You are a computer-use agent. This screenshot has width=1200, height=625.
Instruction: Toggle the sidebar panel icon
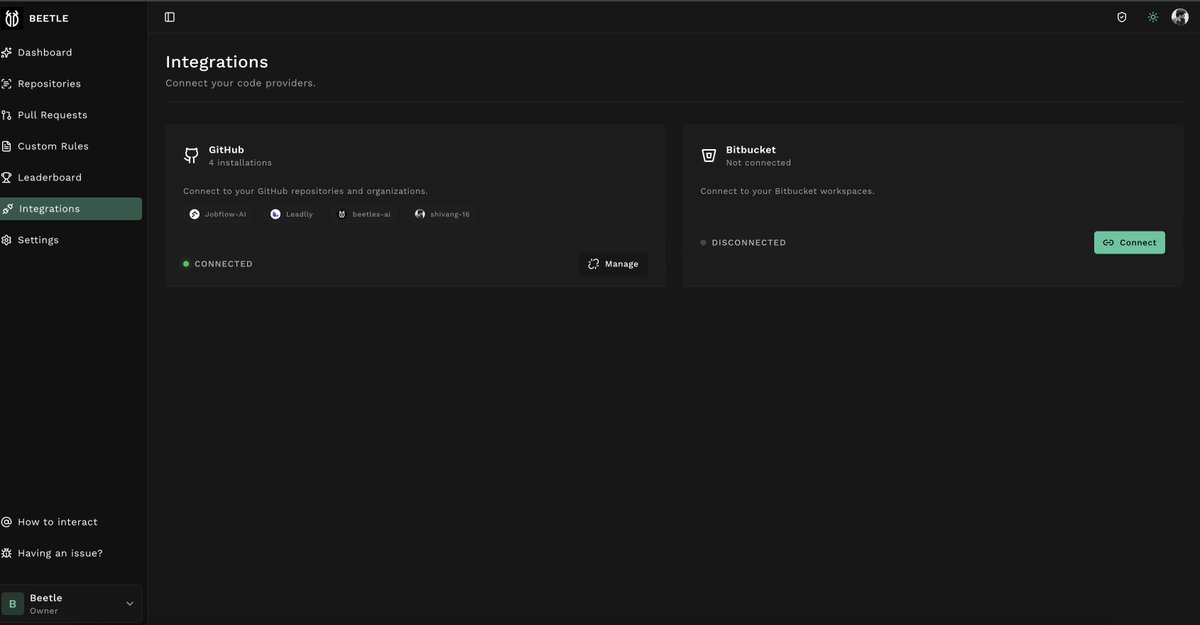169,17
